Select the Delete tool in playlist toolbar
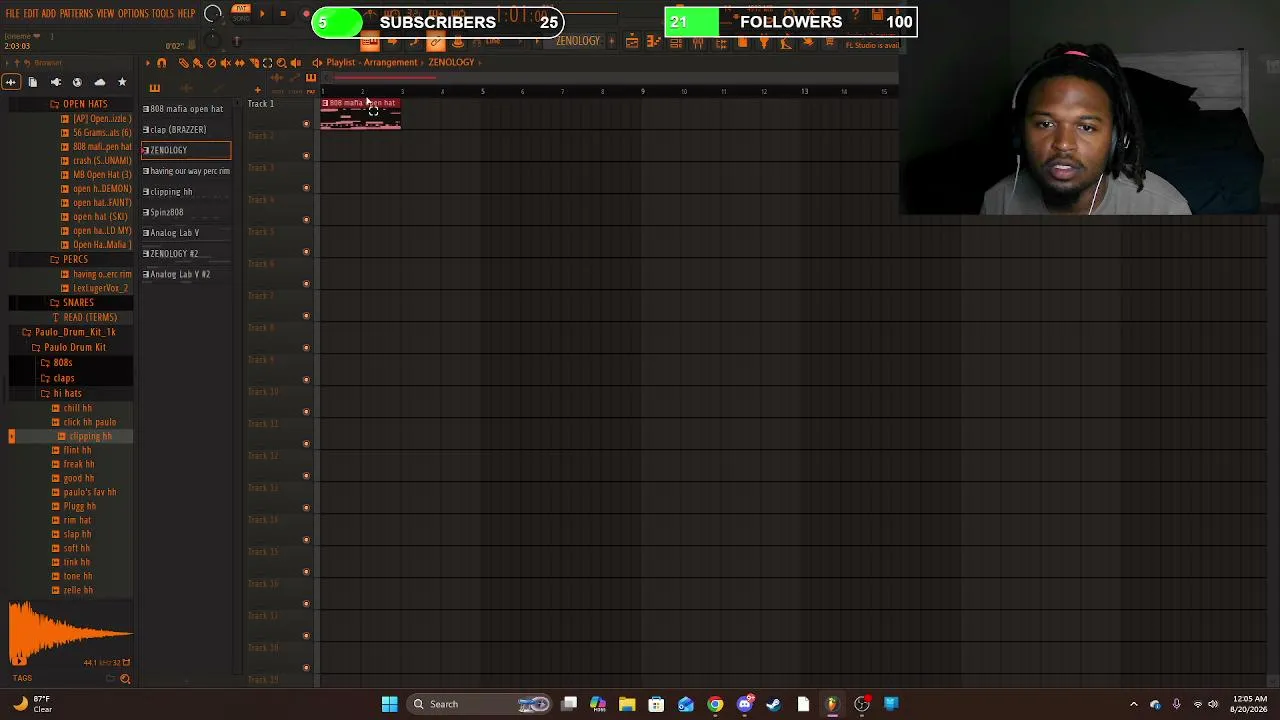This screenshot has width=1280, height=720. click(x=211, y=63)
